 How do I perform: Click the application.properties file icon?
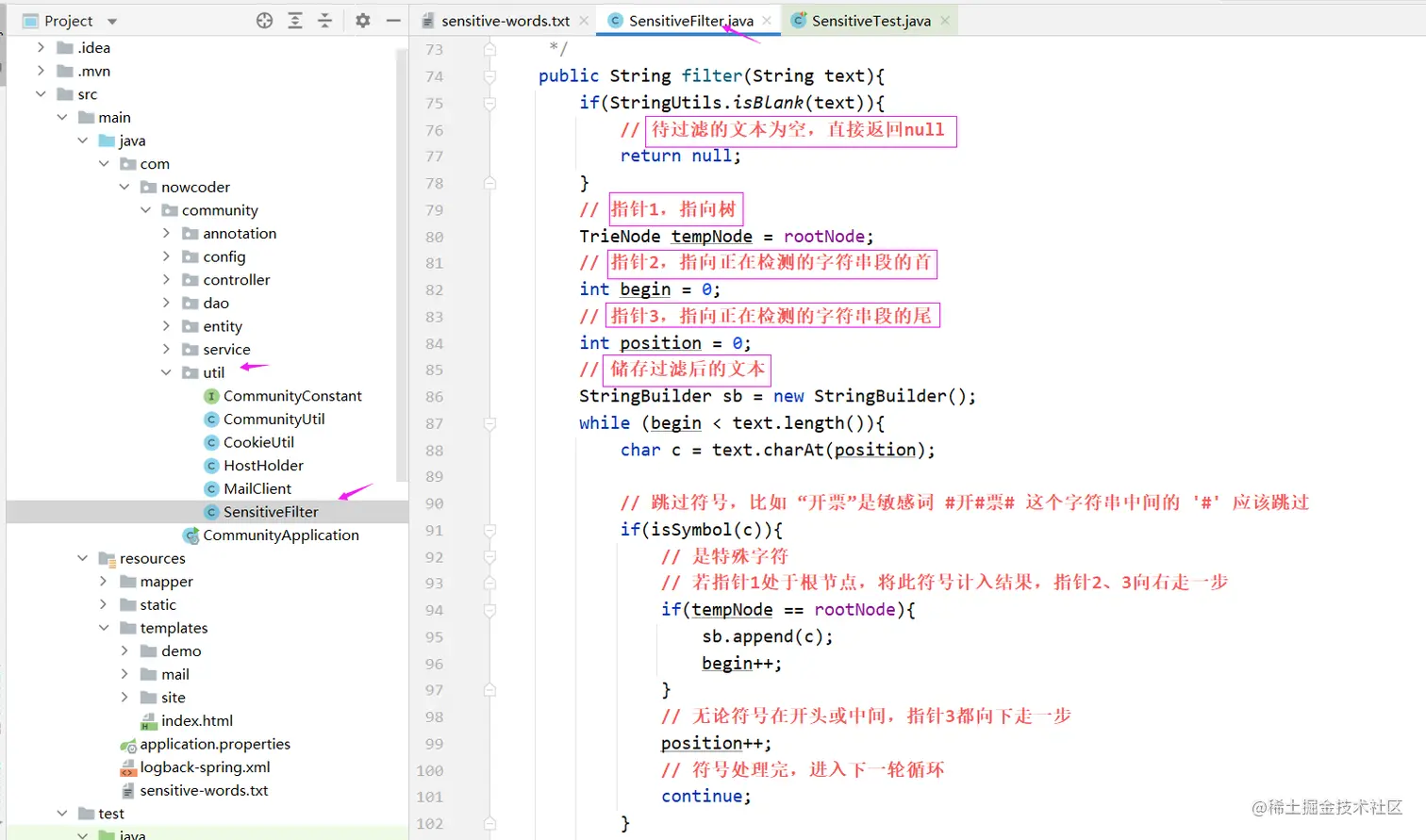[128, 745]
